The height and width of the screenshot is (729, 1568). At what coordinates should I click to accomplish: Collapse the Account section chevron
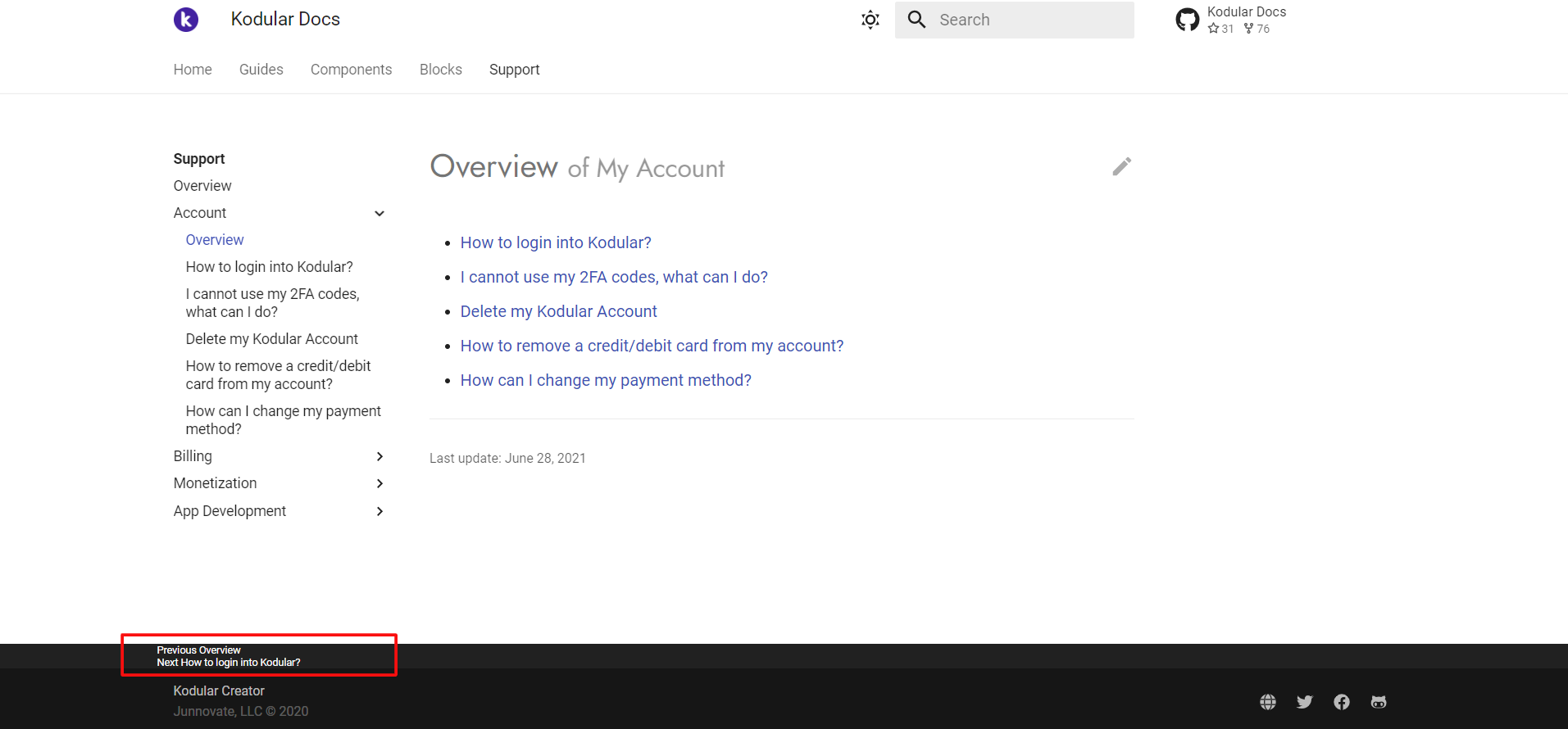(x=380, y=213)
